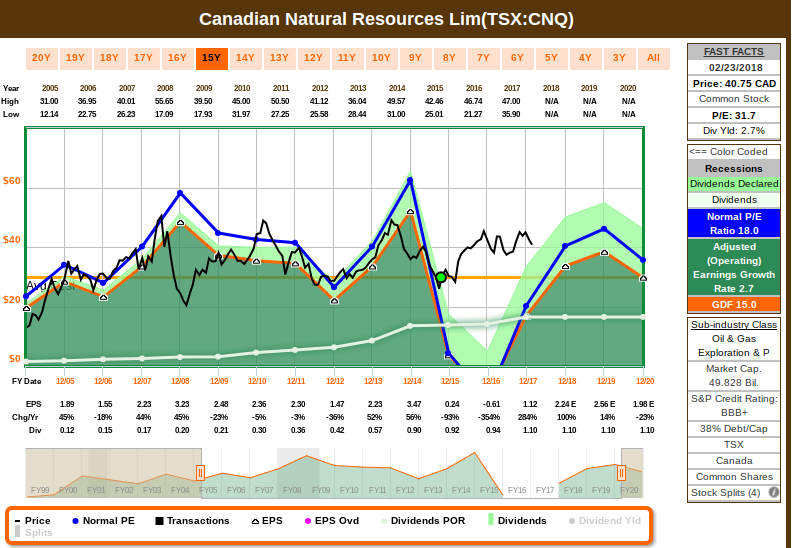Switch to the 11Y range tab
Viewport: 795px width, 548px height.
coord(347,58)
